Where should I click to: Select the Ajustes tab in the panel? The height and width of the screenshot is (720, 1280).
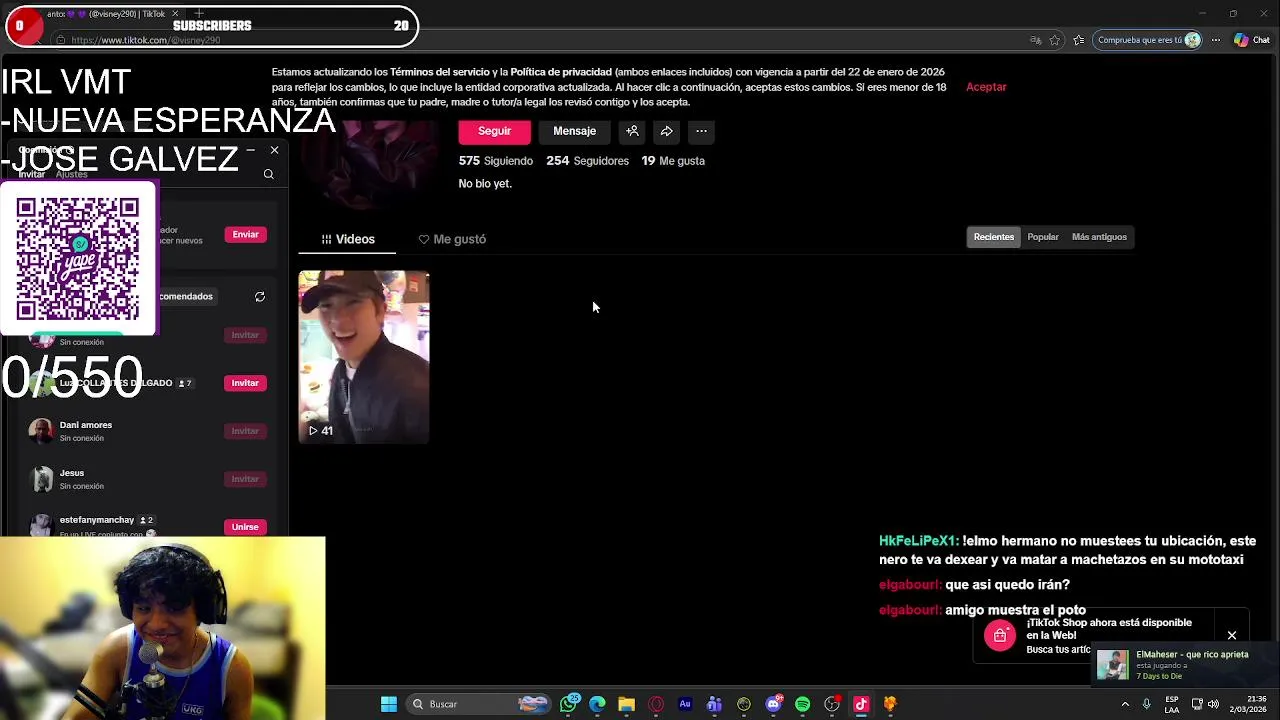(x=72, y=174)
